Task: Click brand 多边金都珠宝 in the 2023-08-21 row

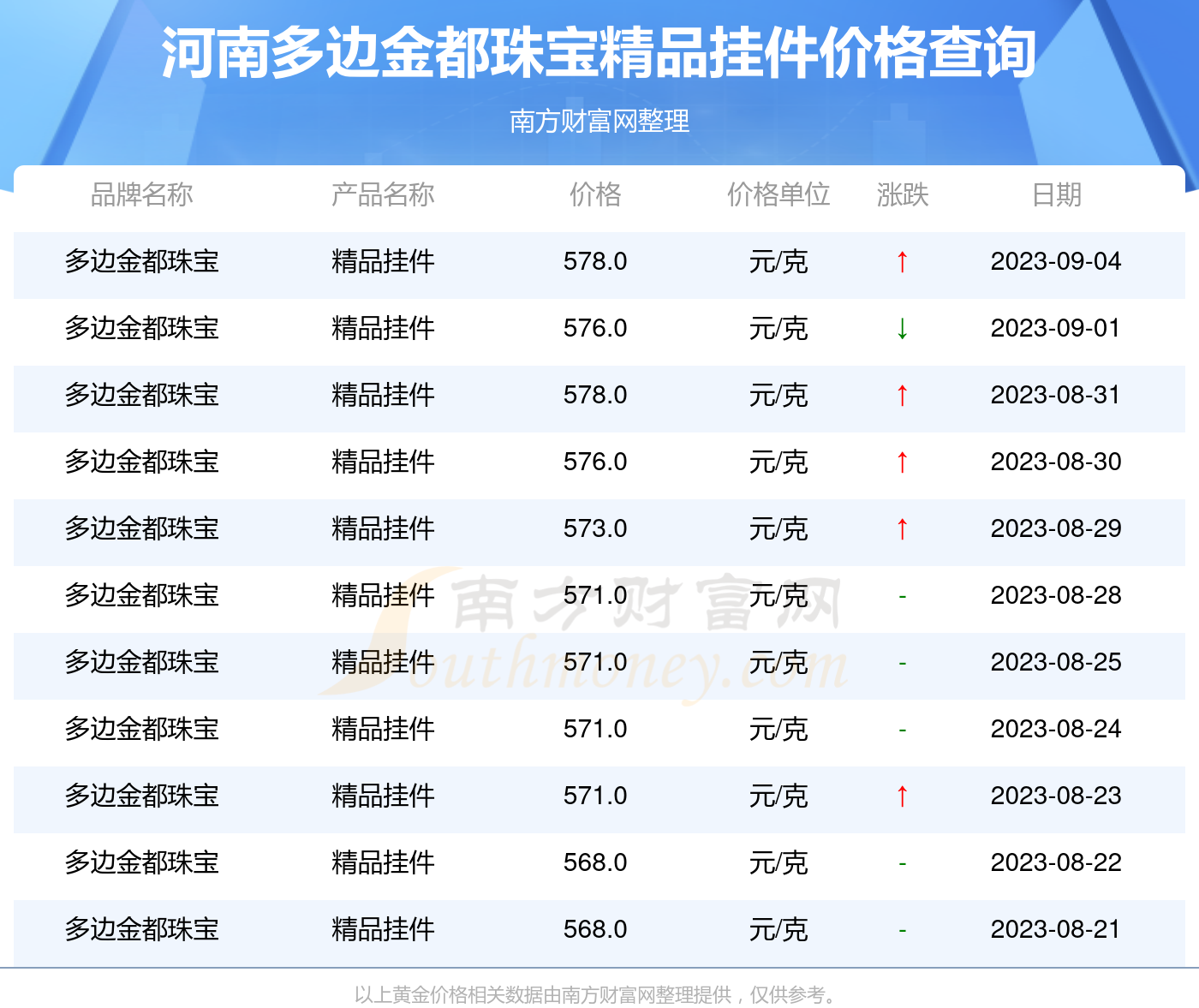Action: (x=142, y=929)
